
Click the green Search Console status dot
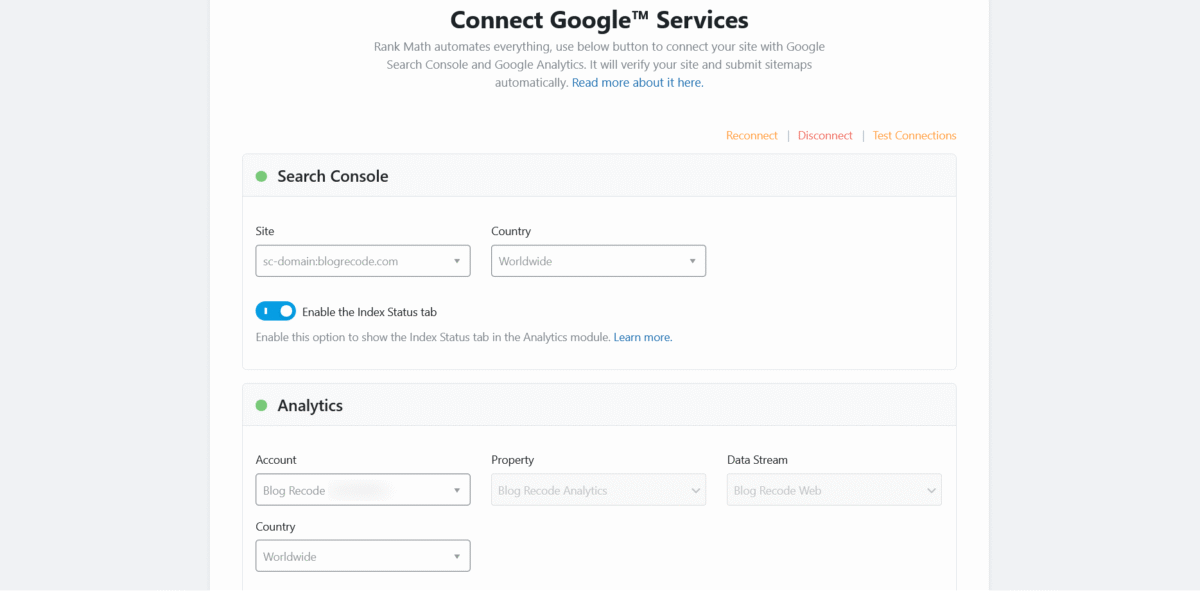coord(262,176)
